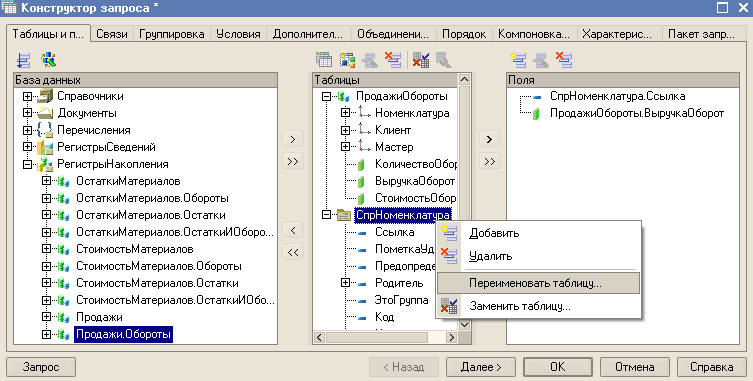Click the replace table icon in the Таблицы toolbar
This screenshot has height=381, width=753.
coord(421,60)
